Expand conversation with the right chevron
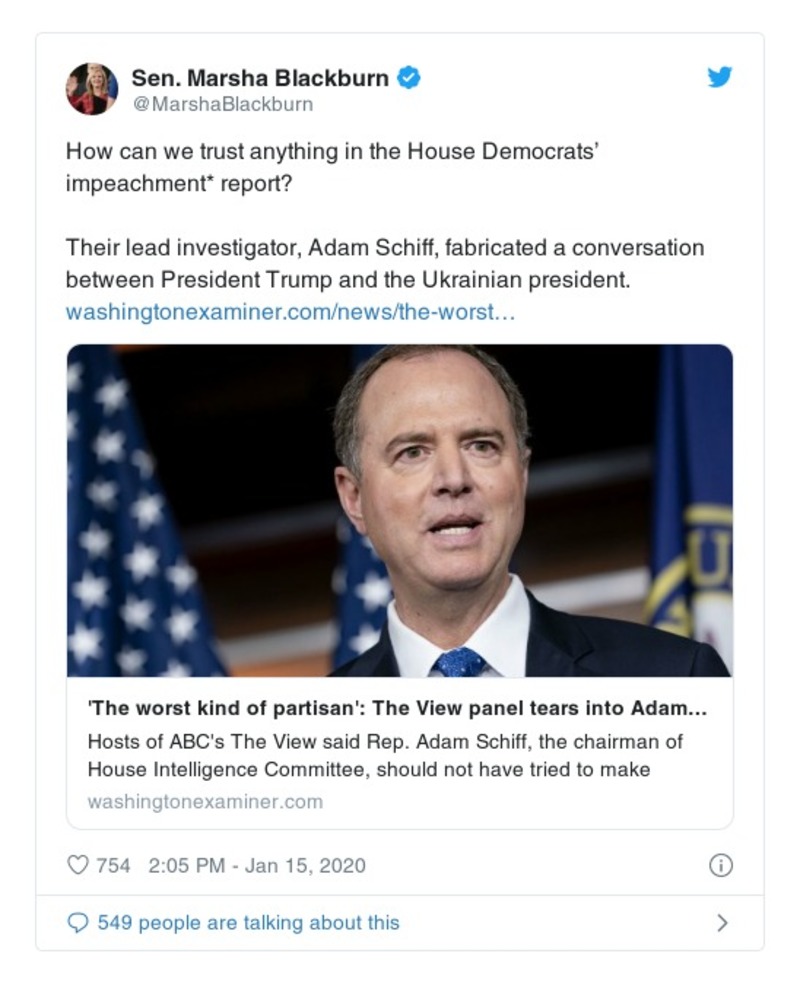The width and height of the screenshot is (800, 982). [722, 923]
